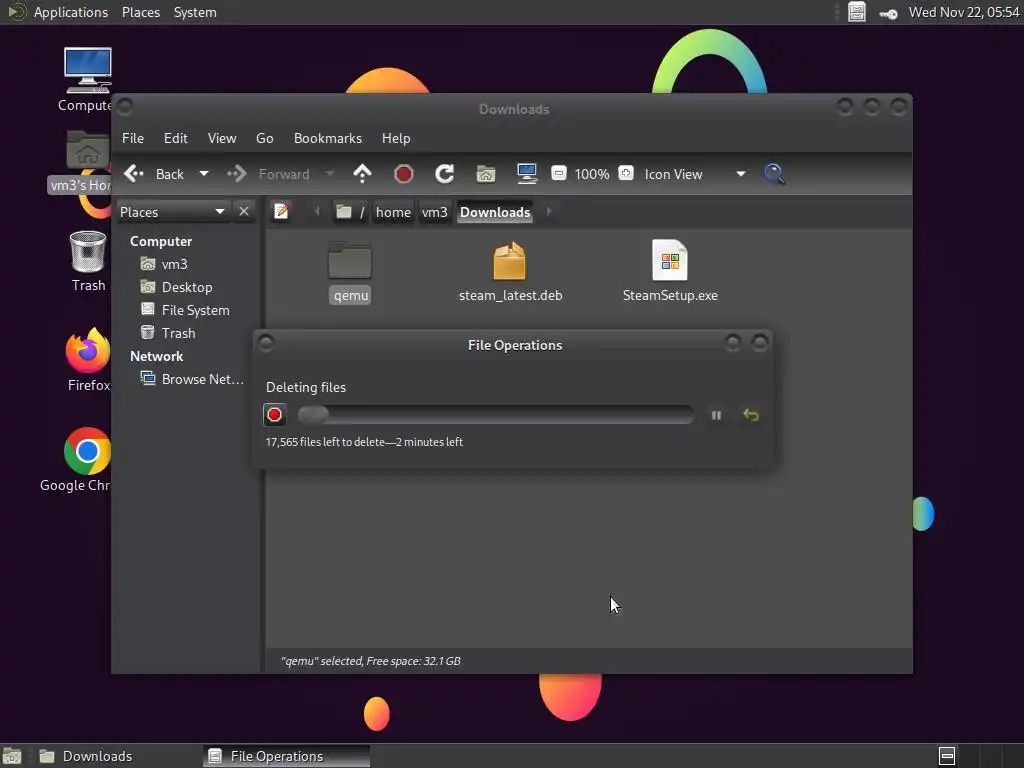
Task: Open the File menu
Action: [x=133, y=138]
